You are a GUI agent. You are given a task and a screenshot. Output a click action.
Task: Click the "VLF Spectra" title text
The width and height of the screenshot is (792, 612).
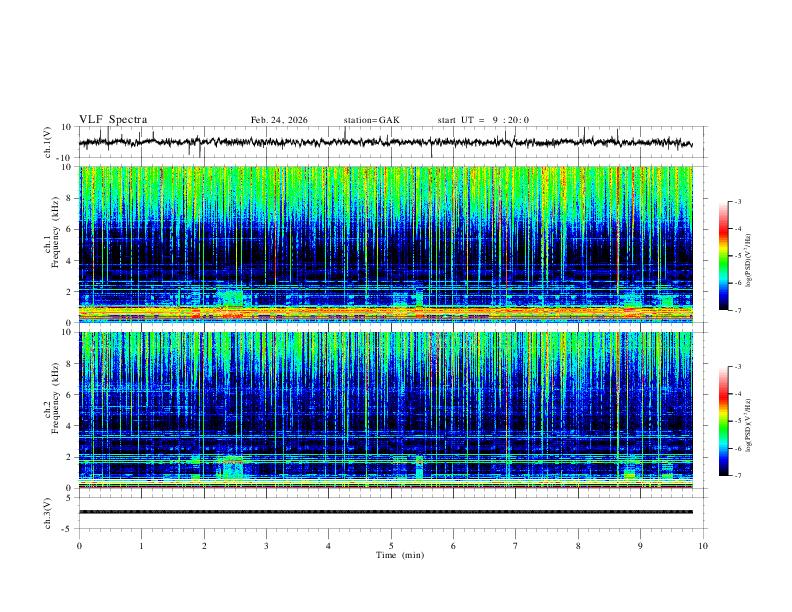(x=113, y=120)
